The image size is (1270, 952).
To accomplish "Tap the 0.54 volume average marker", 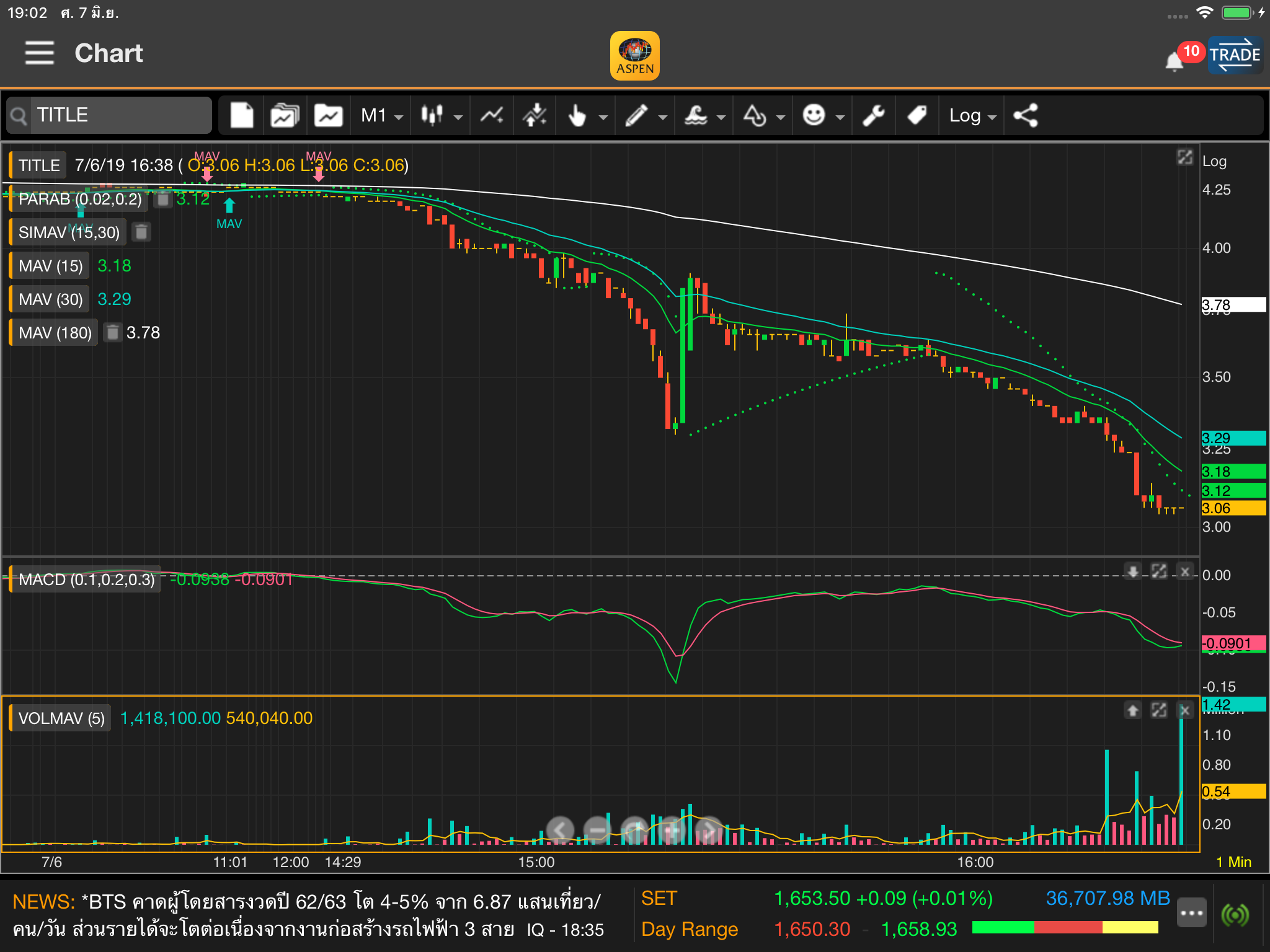I will [1233, 791].
